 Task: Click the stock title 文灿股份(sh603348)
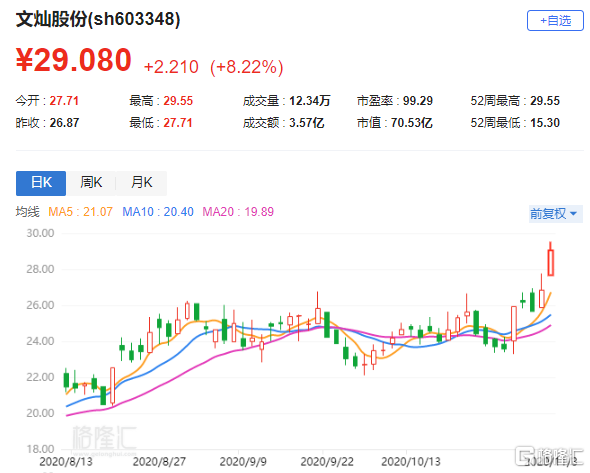click(98, 19)
